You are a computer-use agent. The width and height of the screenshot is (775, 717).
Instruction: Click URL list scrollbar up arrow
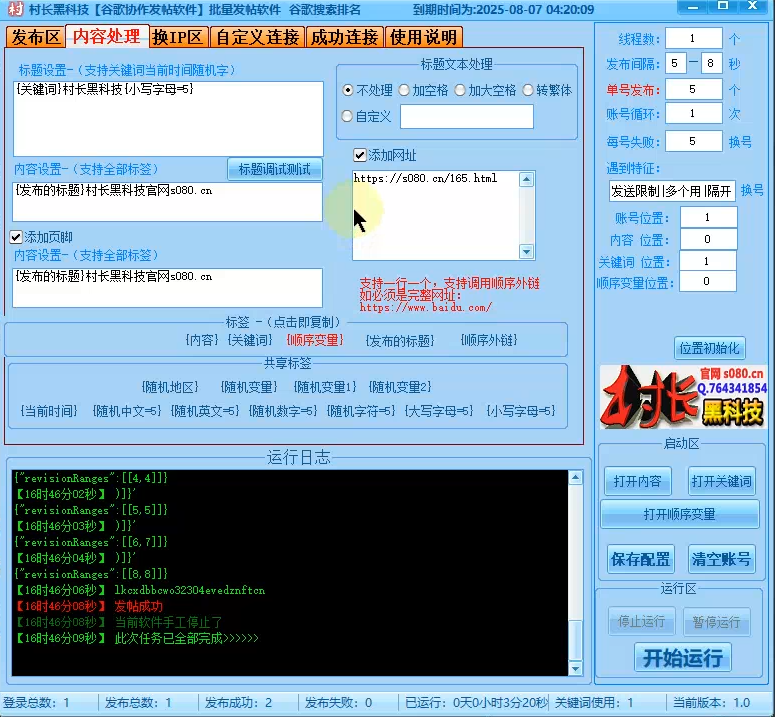(526, 180)
